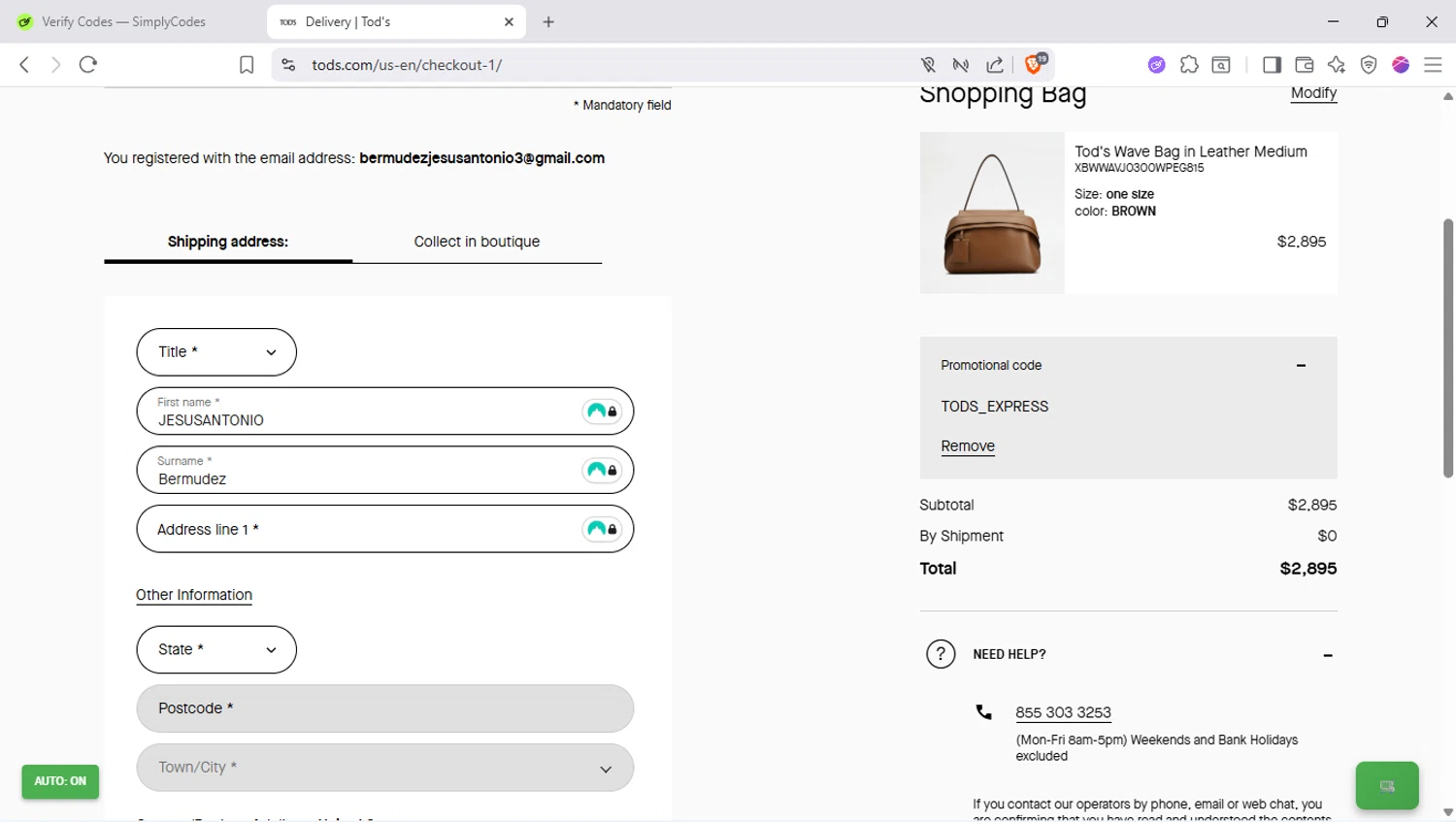Click the Other Information link
The image size is (1456, 822).
pos(194,595)
